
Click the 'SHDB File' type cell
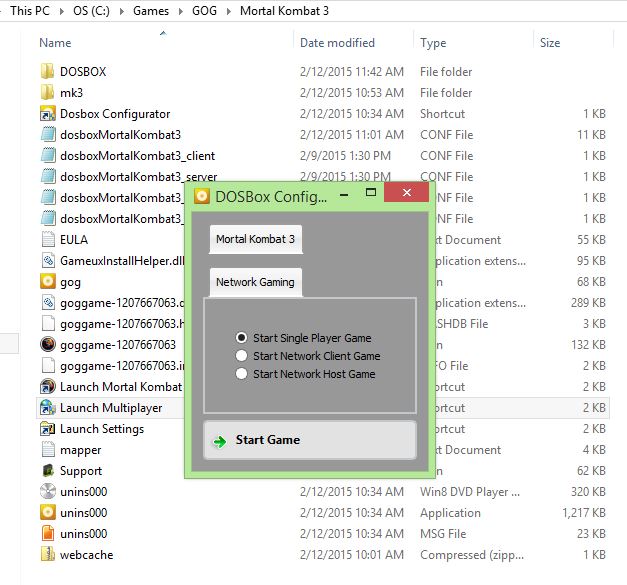tap(461, 324)
